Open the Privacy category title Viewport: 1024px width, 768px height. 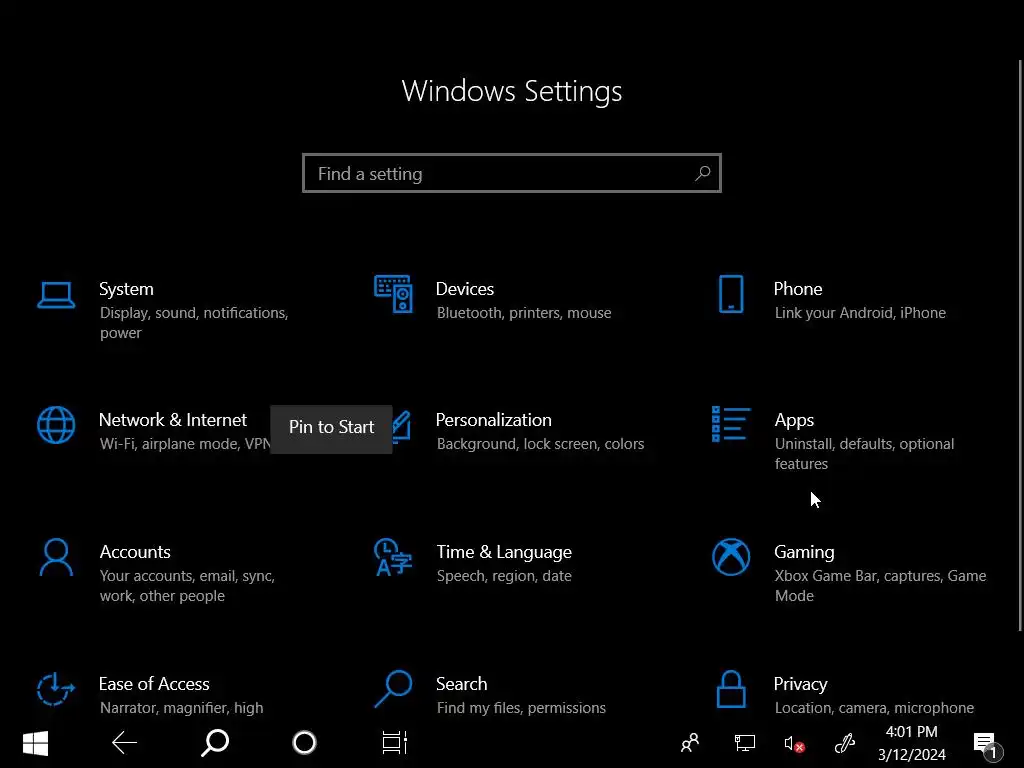click(801, 684)
